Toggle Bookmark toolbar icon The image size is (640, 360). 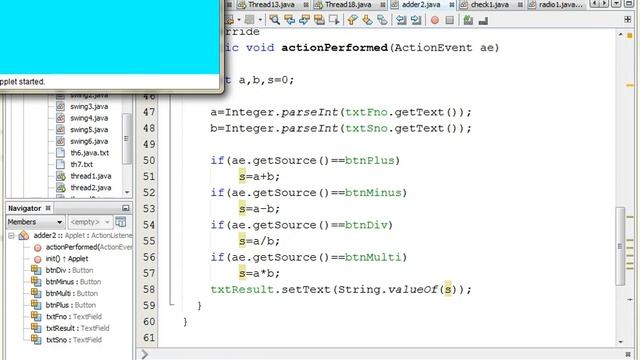click(382, 20)
